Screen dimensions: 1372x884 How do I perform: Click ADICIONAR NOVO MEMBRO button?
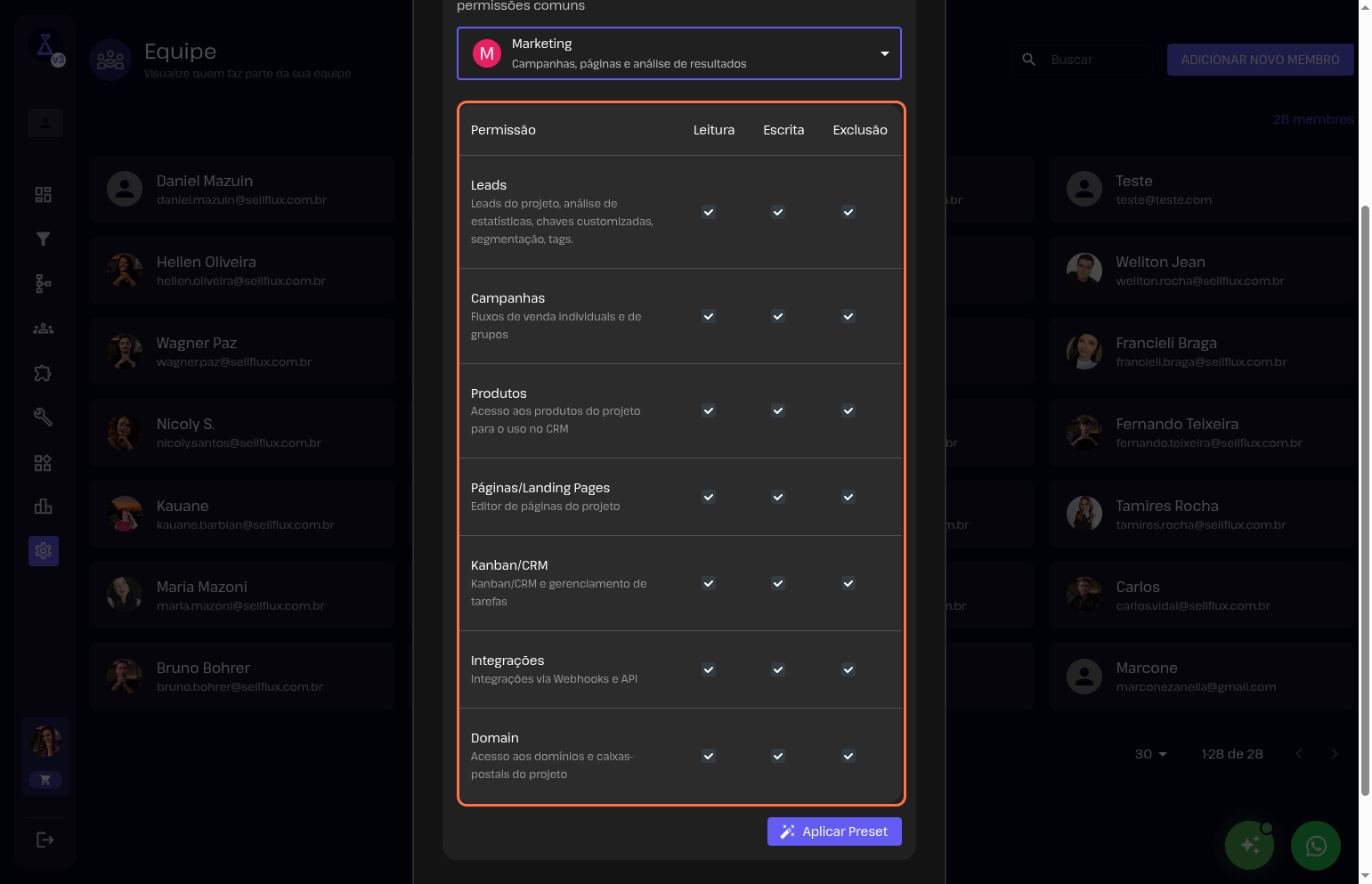[x=1260, y=60]
